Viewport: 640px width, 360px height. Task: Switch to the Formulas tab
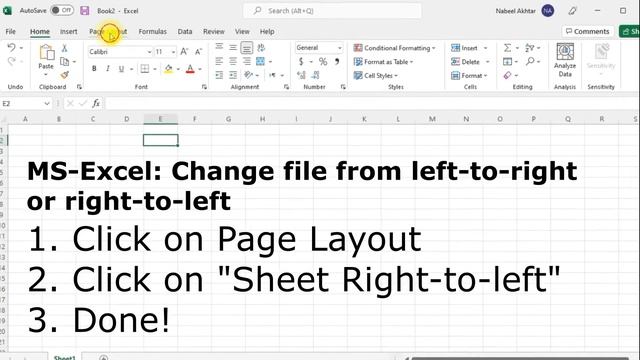[153, 31]
